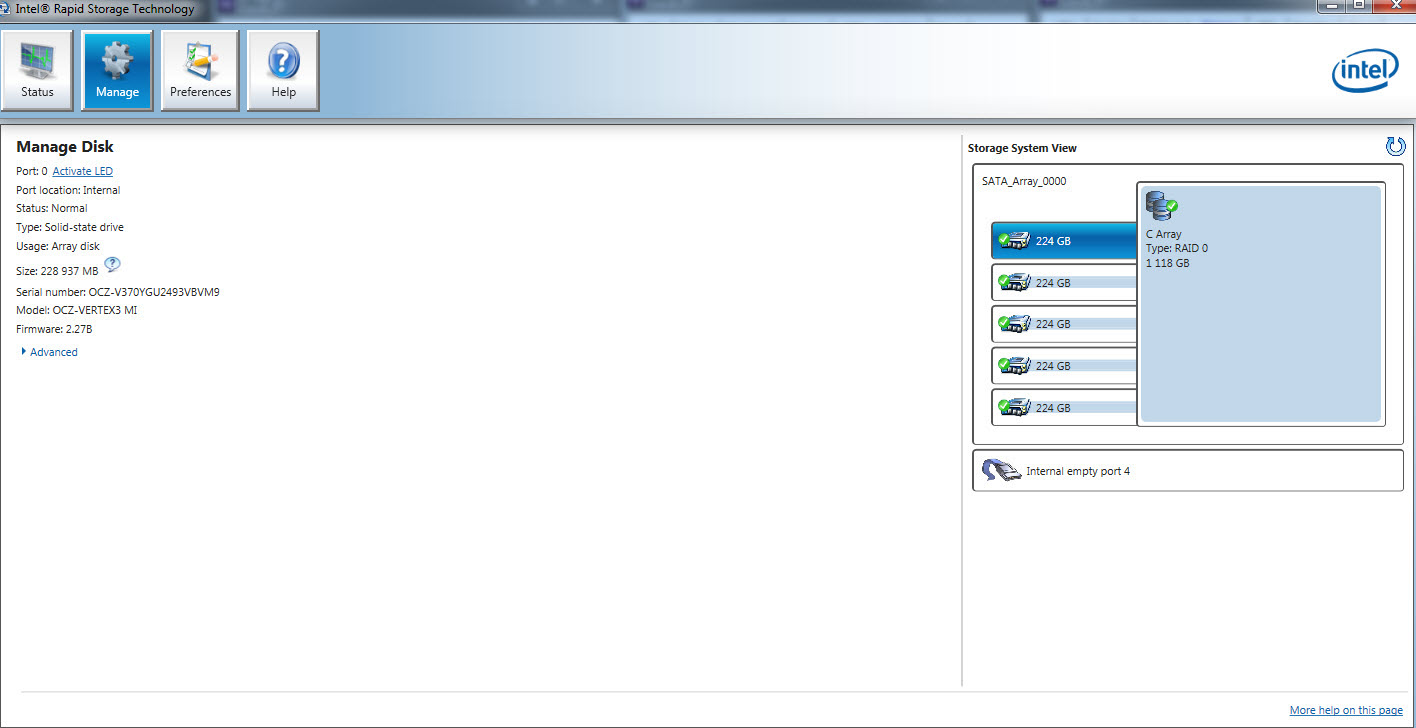Click the Type: RAID 0 volume text
The image size is (1416, 728).
point(1177,248)
